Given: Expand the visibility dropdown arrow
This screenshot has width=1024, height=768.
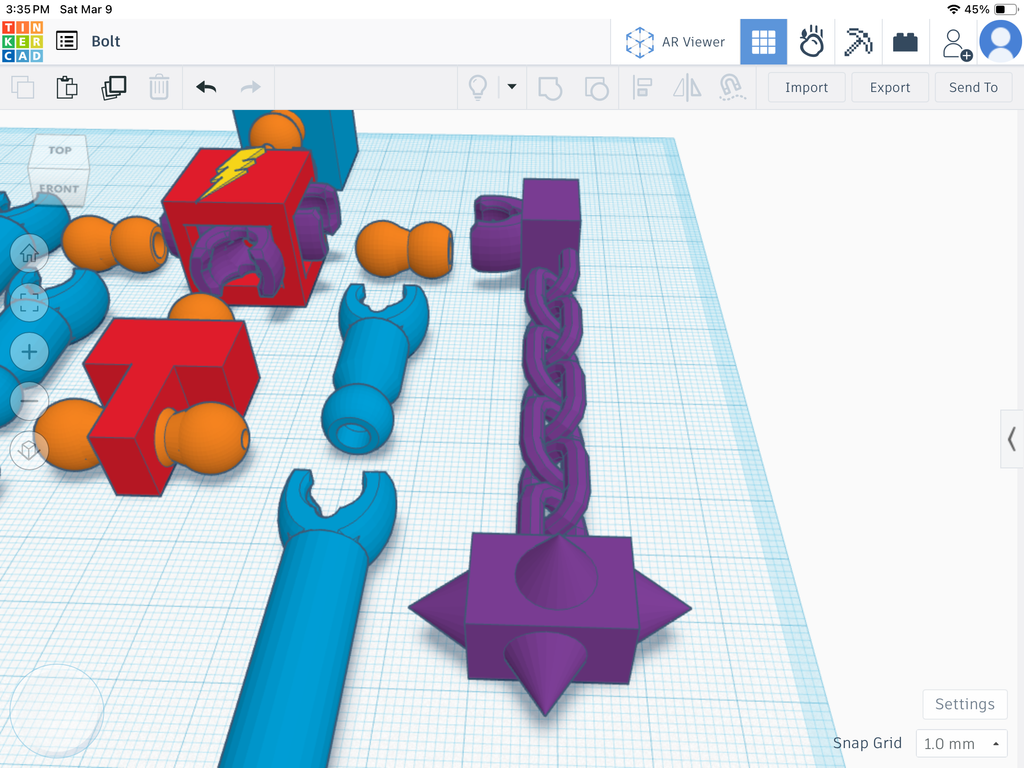Looking at the screenshot, I should pos(512,86).
